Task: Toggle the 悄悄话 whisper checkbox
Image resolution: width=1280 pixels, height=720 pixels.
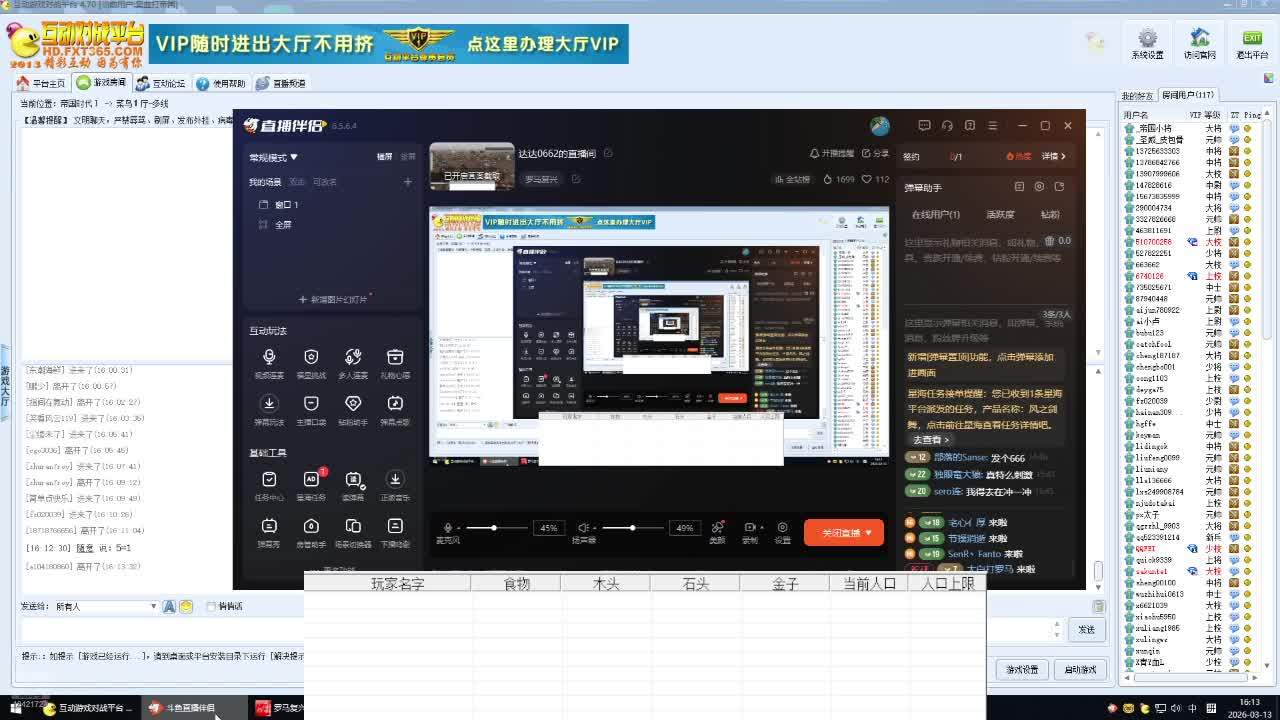Action: [x=211, y=606]
